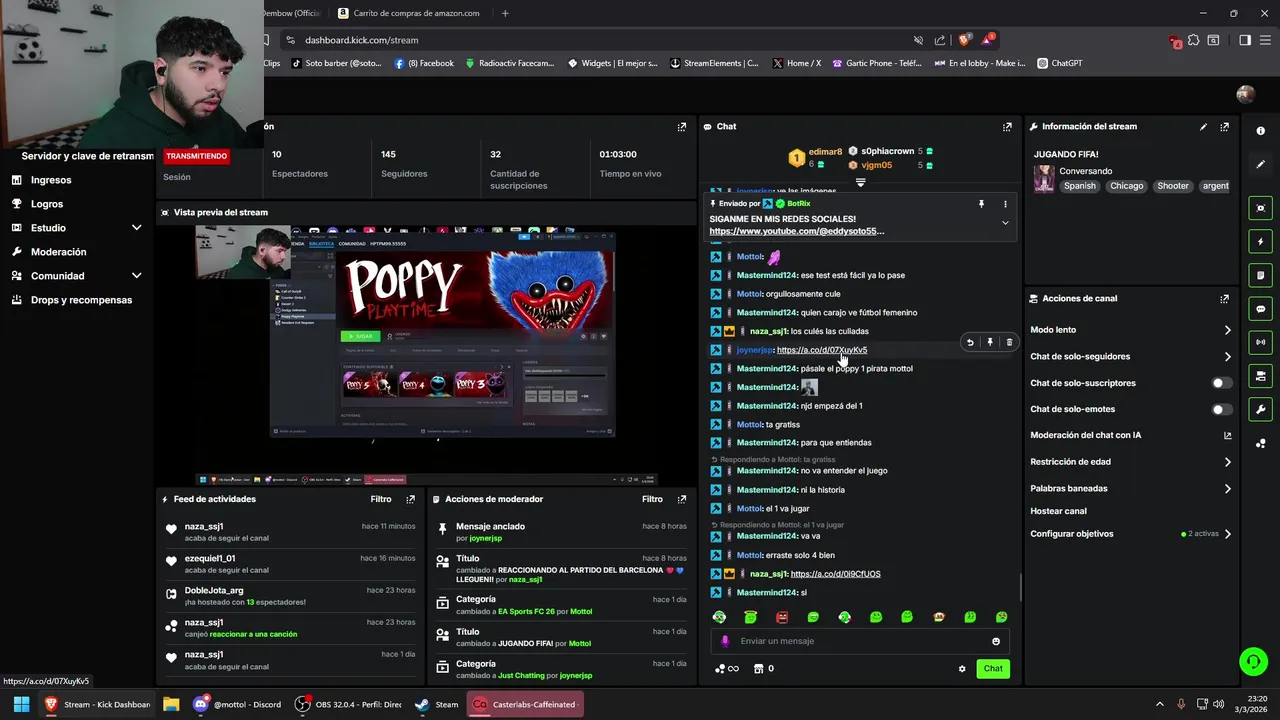The height and width of the screenshot is (720, 1280).
Task: Pop out the Feed de actividades panel
Action: coord(410,499)
